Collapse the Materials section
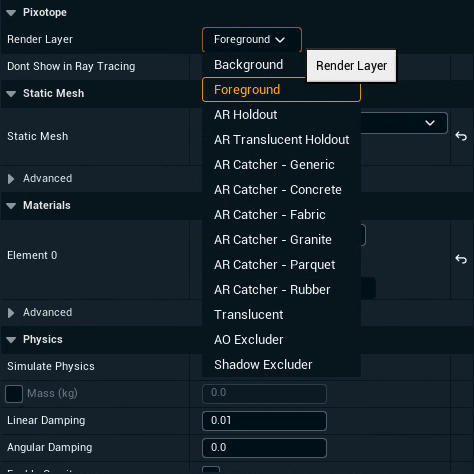This screenshot has width=474, height=474. 11,206
